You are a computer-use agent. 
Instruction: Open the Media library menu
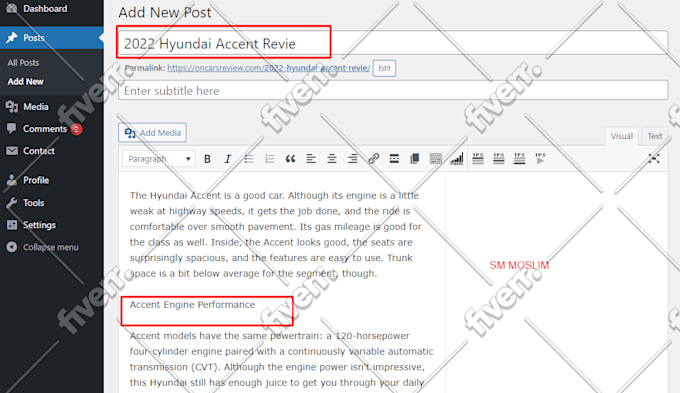(36, 107)
